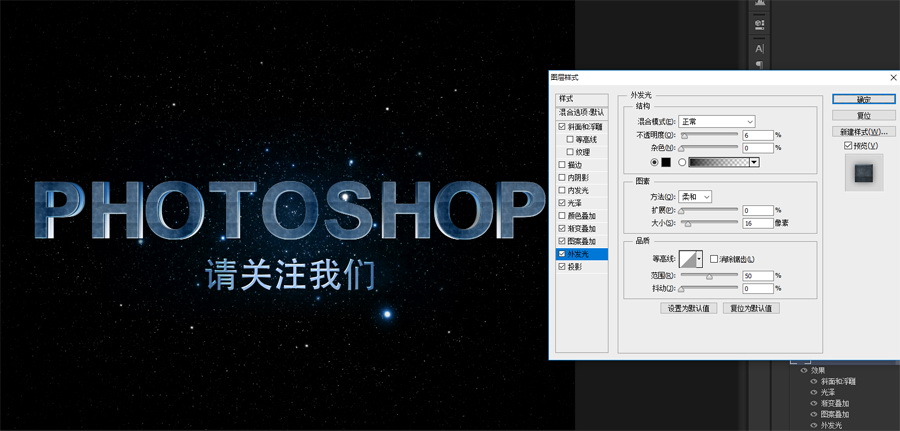
Task: Uncheck the 外发光 effect checkbox
Action: tap(562, 254)
